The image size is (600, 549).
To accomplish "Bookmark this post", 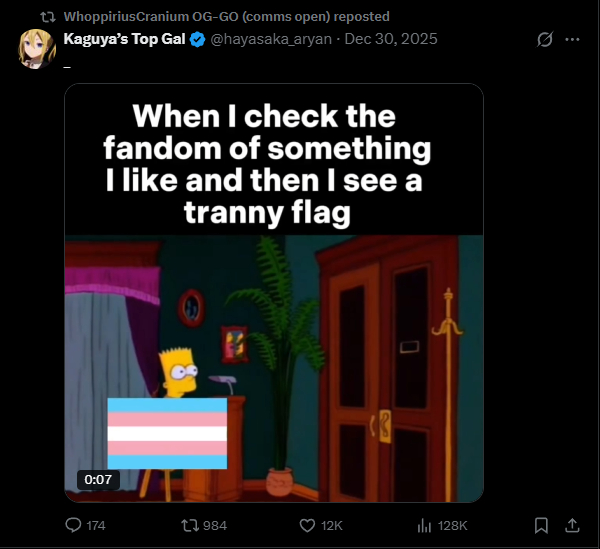I will 541,525.
